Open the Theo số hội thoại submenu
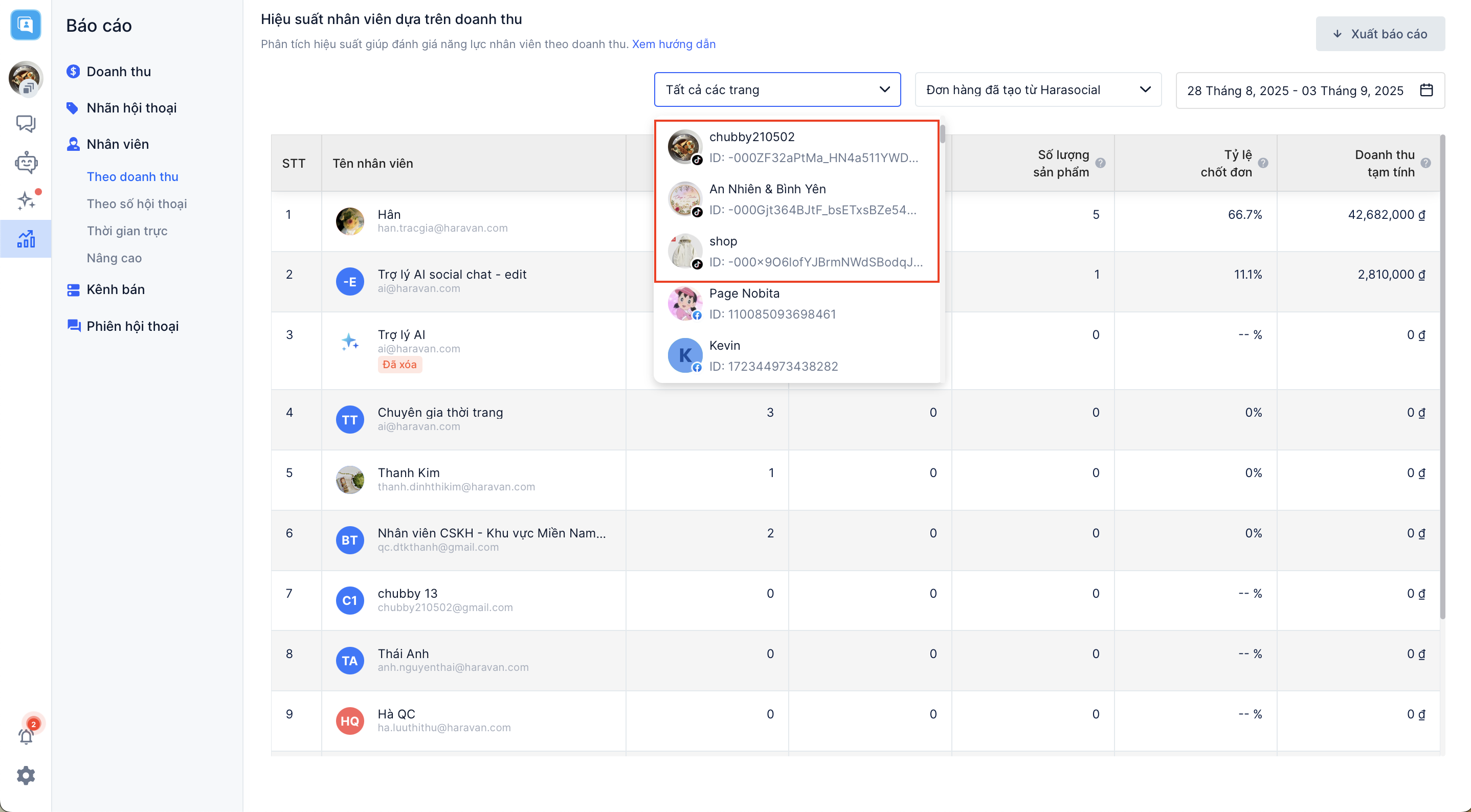 pos(137,204)
